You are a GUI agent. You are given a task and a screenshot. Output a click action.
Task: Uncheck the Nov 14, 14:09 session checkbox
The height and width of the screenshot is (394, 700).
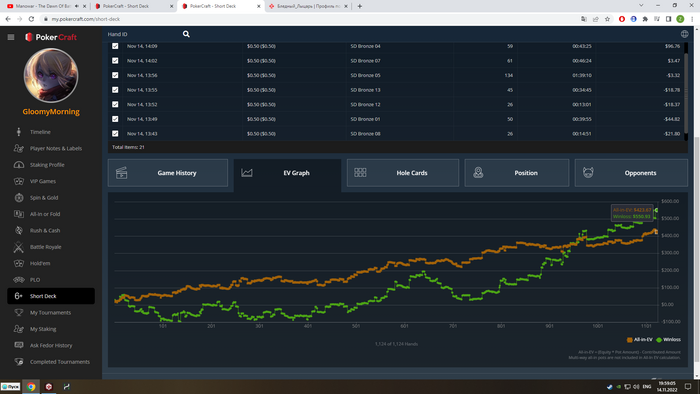click(x=115, y=46)
